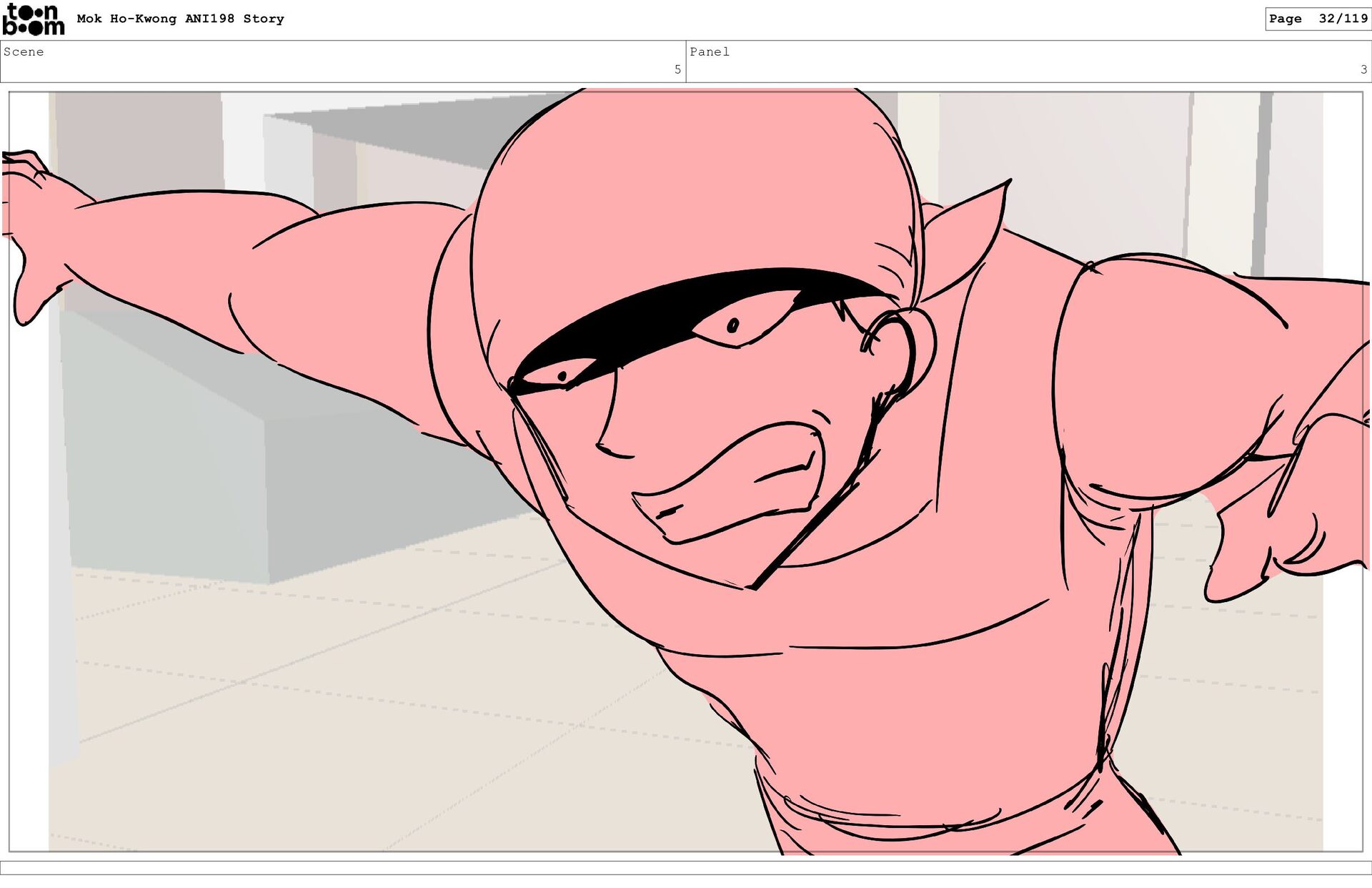Click the Panel label in header

coord(709,51)
